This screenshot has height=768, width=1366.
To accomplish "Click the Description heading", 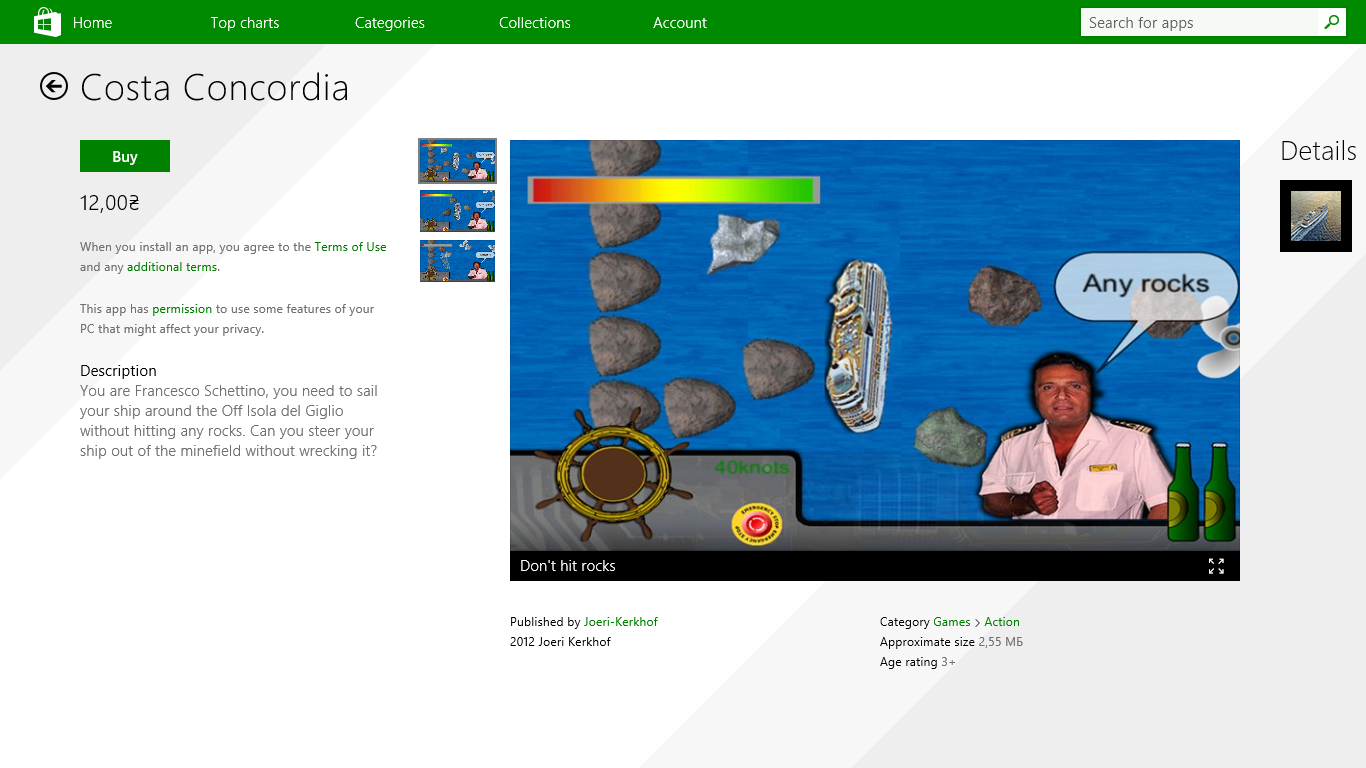I will point(118,371).
